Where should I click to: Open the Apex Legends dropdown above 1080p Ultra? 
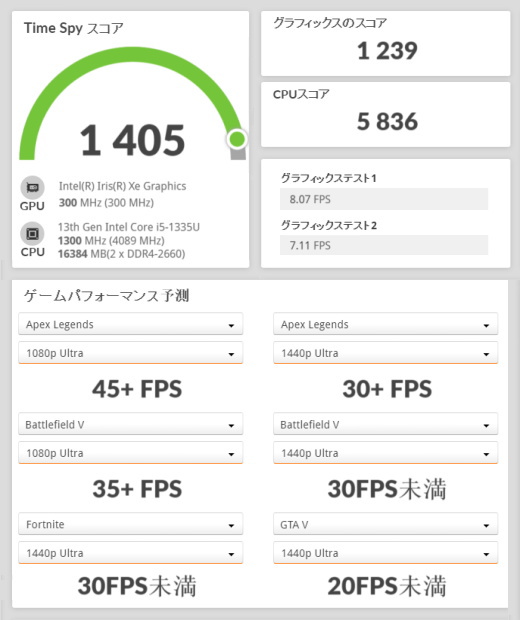130,324
